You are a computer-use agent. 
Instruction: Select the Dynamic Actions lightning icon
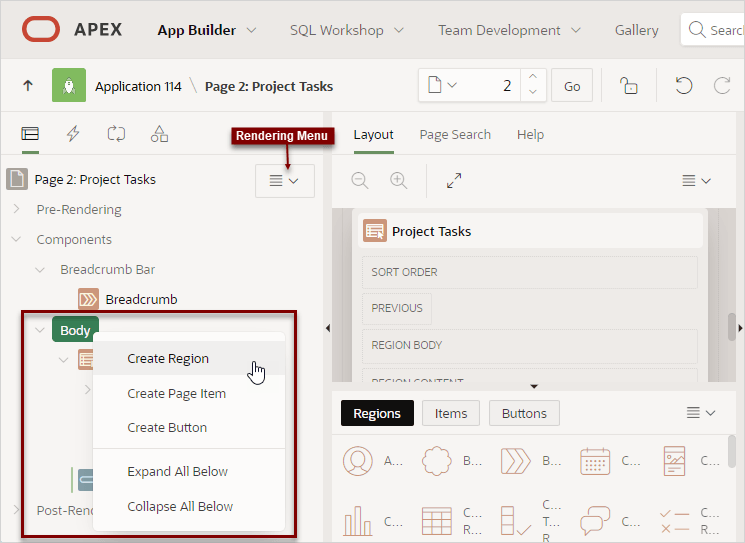point(73,134)
